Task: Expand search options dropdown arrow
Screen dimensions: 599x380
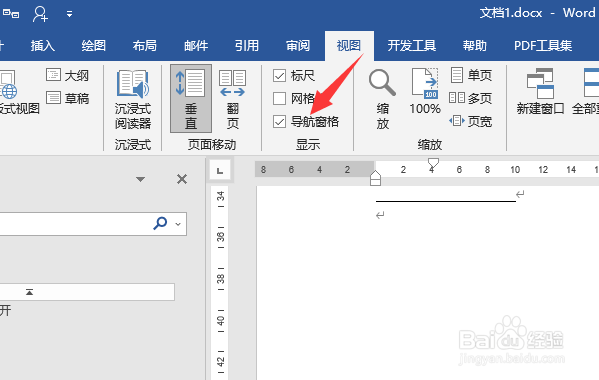Action: click(x=178, y=224)
